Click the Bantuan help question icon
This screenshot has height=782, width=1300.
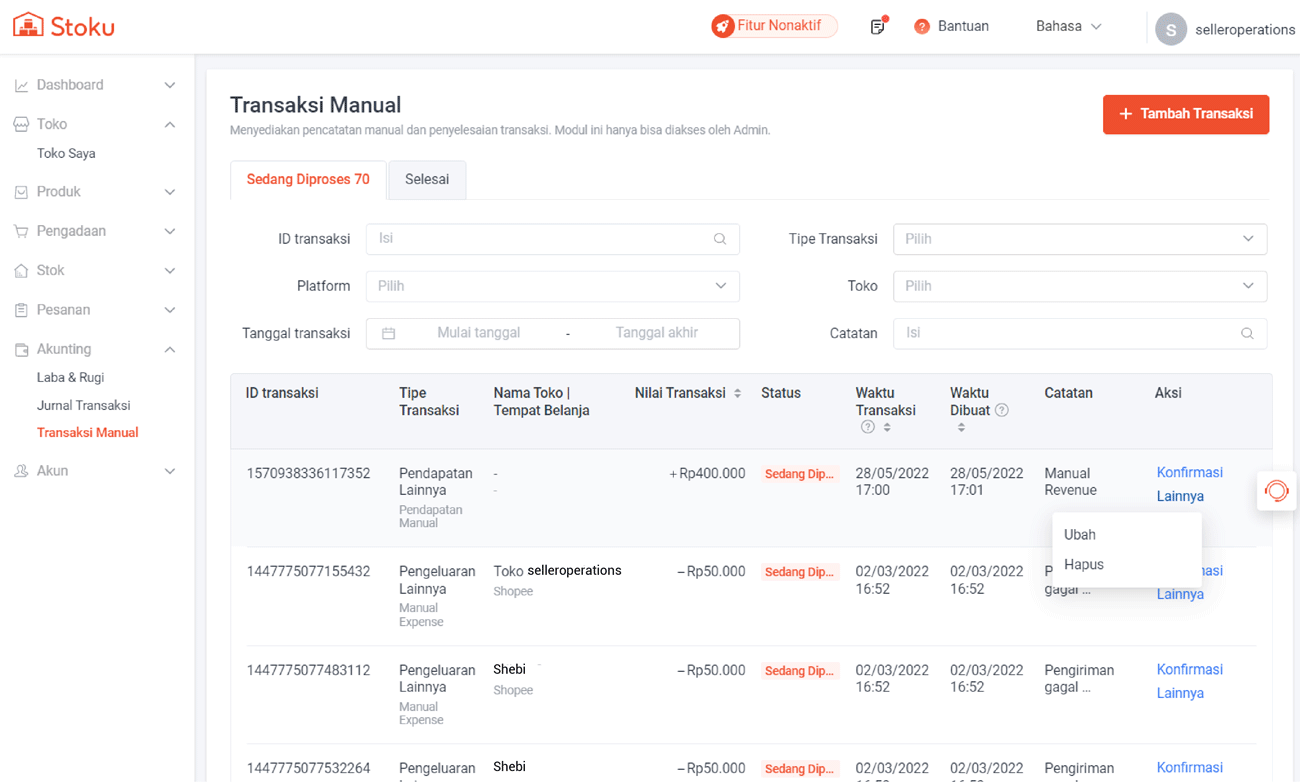click(x=922, y=27)
